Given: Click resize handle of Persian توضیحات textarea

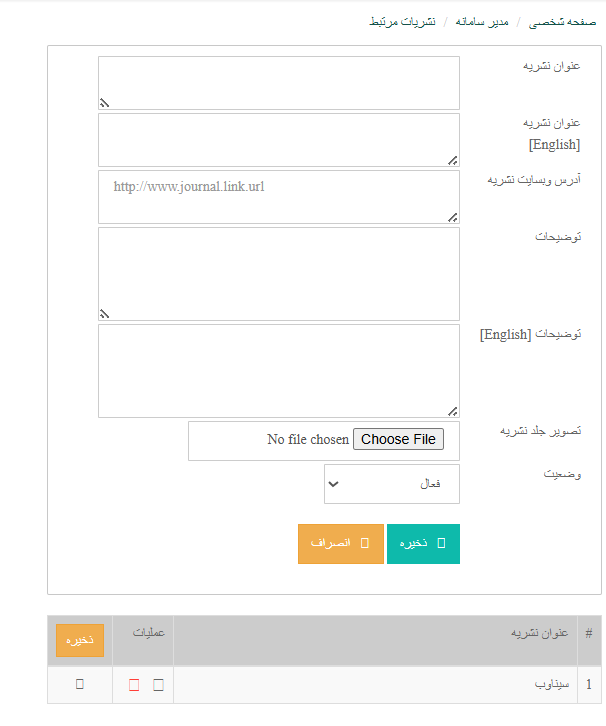Looking at the screenshot, I should tap(104, 314).
